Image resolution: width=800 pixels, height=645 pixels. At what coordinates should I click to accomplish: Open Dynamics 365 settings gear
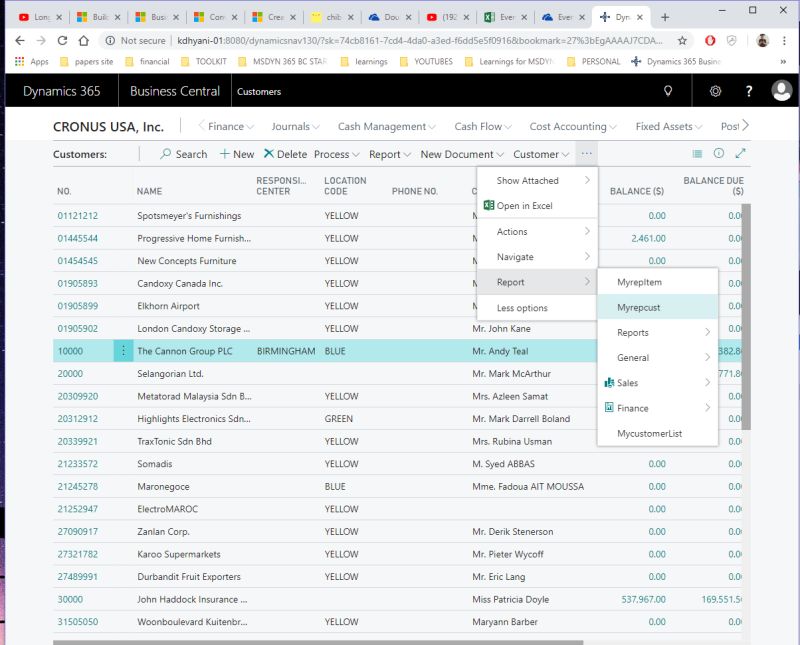[714, 91]
